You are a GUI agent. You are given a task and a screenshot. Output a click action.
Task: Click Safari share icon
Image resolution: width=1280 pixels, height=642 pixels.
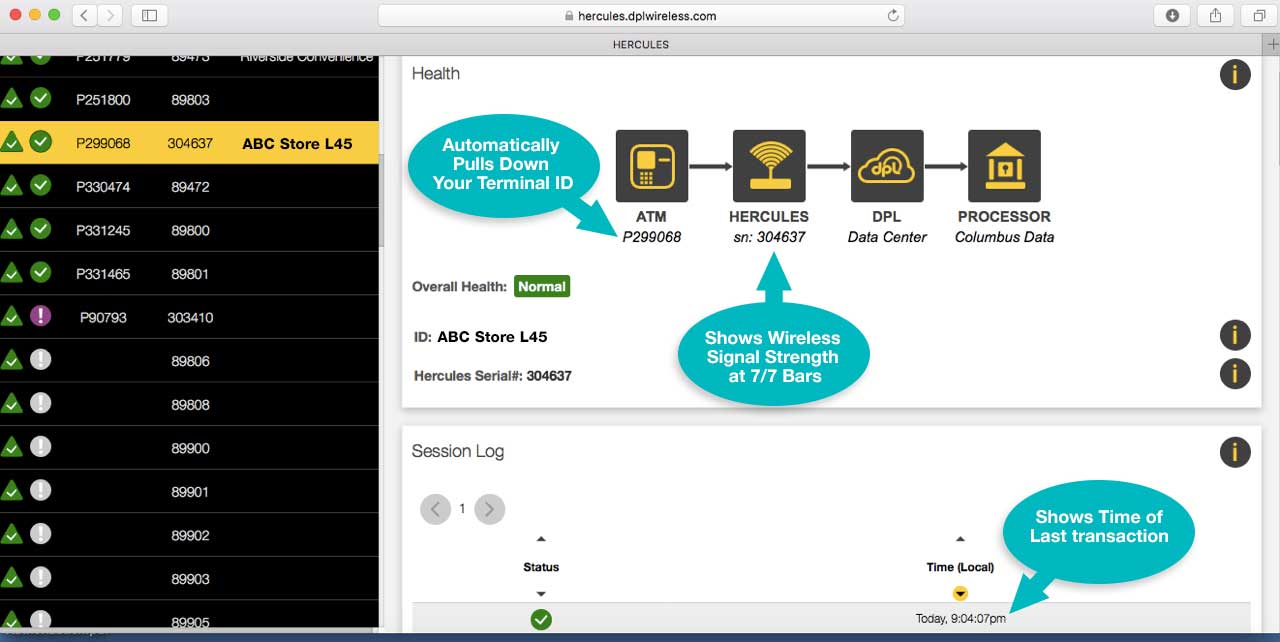[x=1216, y=15]
